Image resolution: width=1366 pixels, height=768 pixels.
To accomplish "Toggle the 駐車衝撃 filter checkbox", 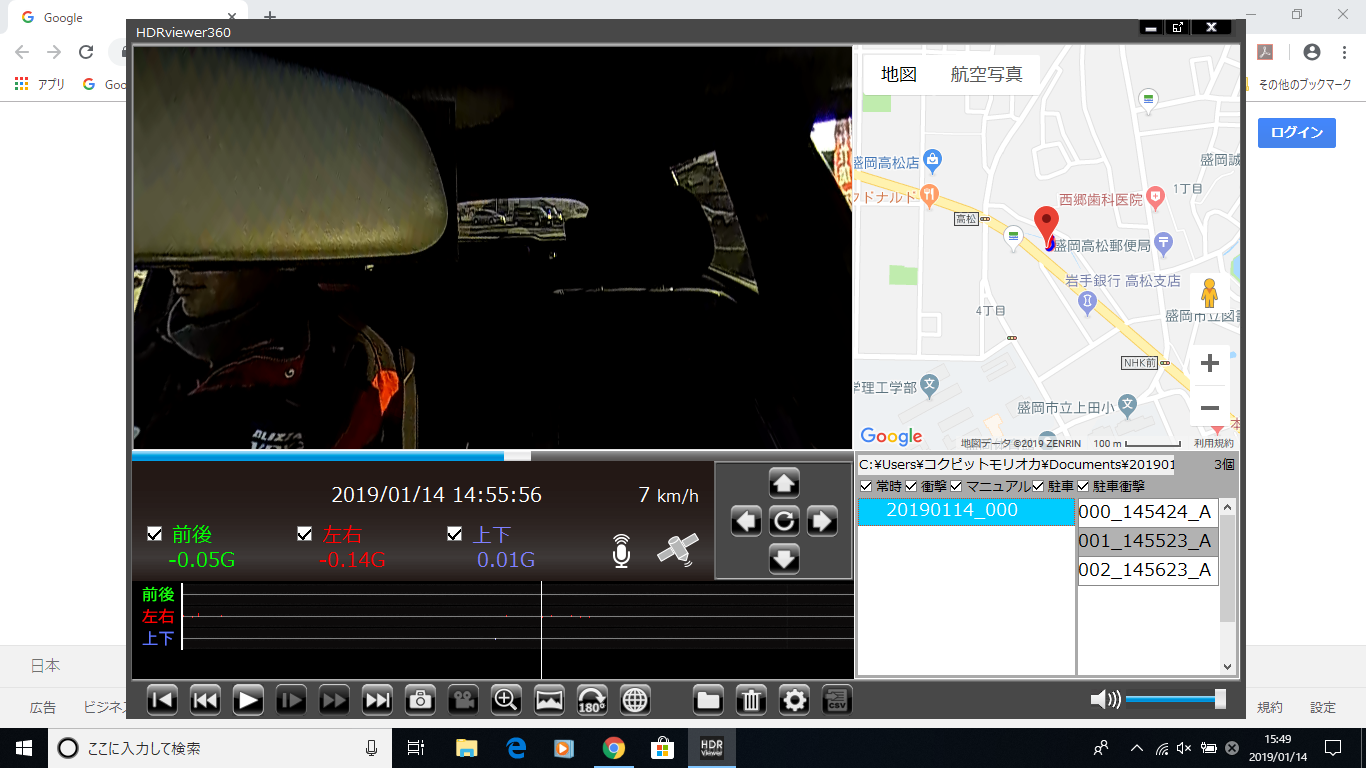I will 1083,486.
